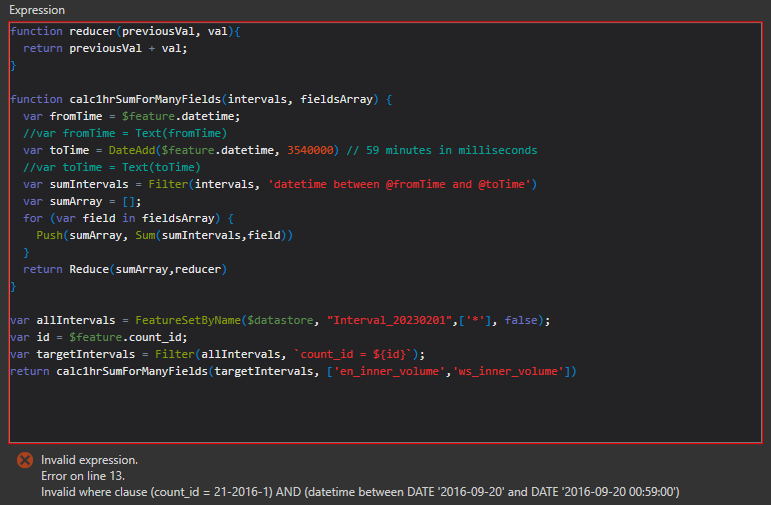Click the 'return previousVal + val' line
The image size is (771, 505).
pos(104,48)
